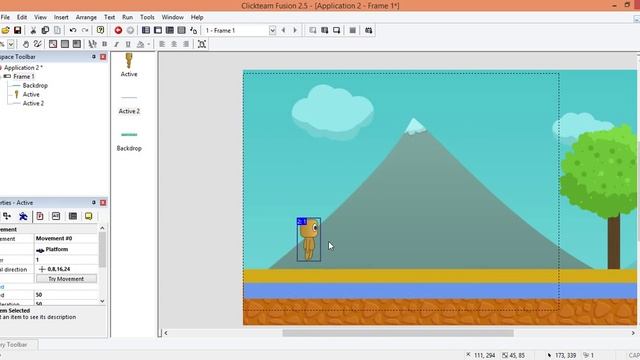Select Active 2 in workspace tree
This screenshot has height=360, width=640.
(x=33, y=103)
